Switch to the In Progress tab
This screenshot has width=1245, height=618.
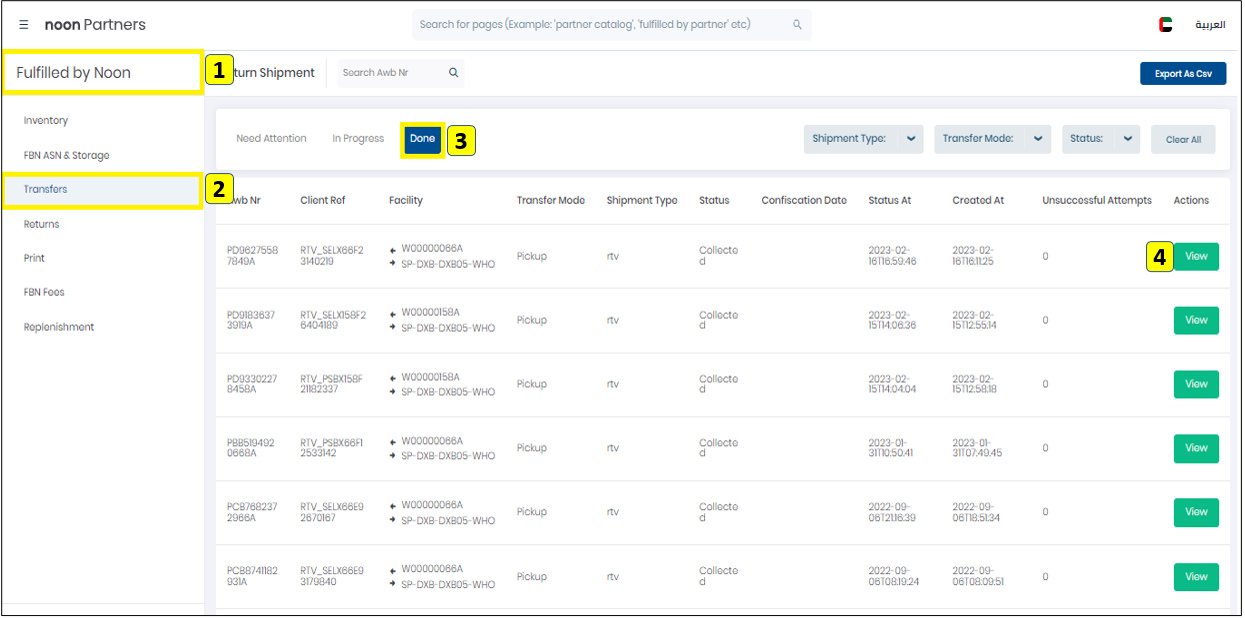pyautogui.click(x=357, y=138)
